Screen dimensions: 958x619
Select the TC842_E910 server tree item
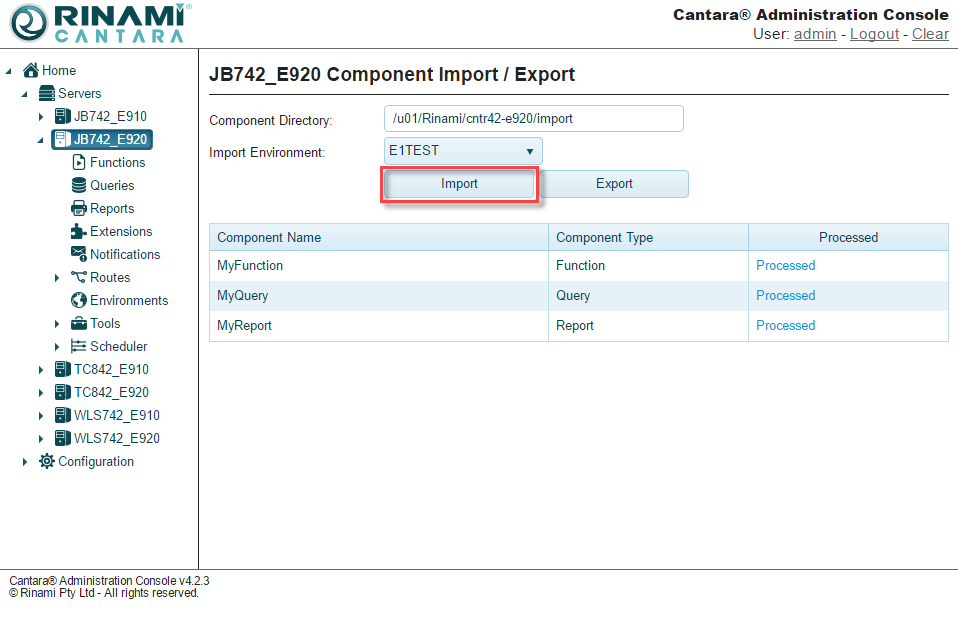[x=111, y=369]
